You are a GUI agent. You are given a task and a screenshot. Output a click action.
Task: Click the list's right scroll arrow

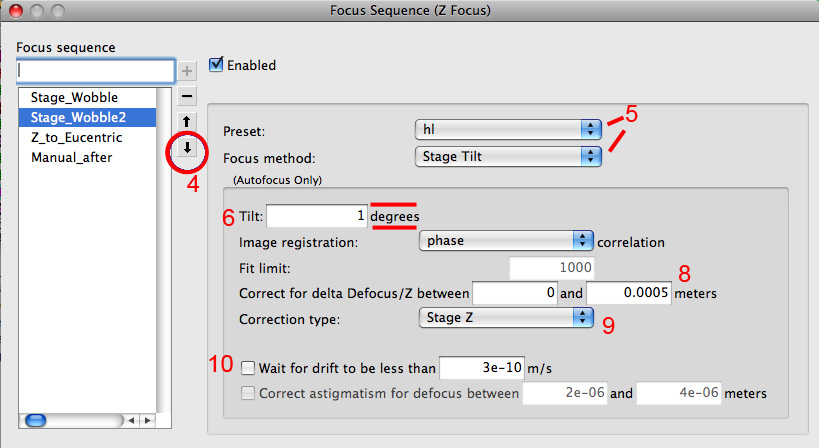coord(148,420)
